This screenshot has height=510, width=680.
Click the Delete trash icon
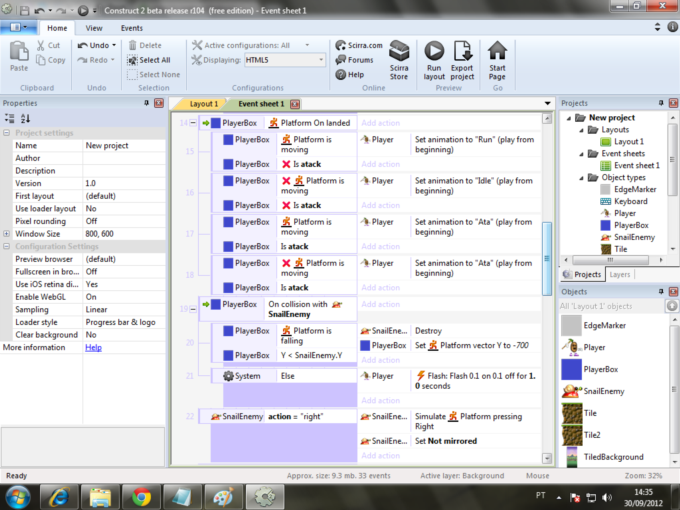click(133, 45)
